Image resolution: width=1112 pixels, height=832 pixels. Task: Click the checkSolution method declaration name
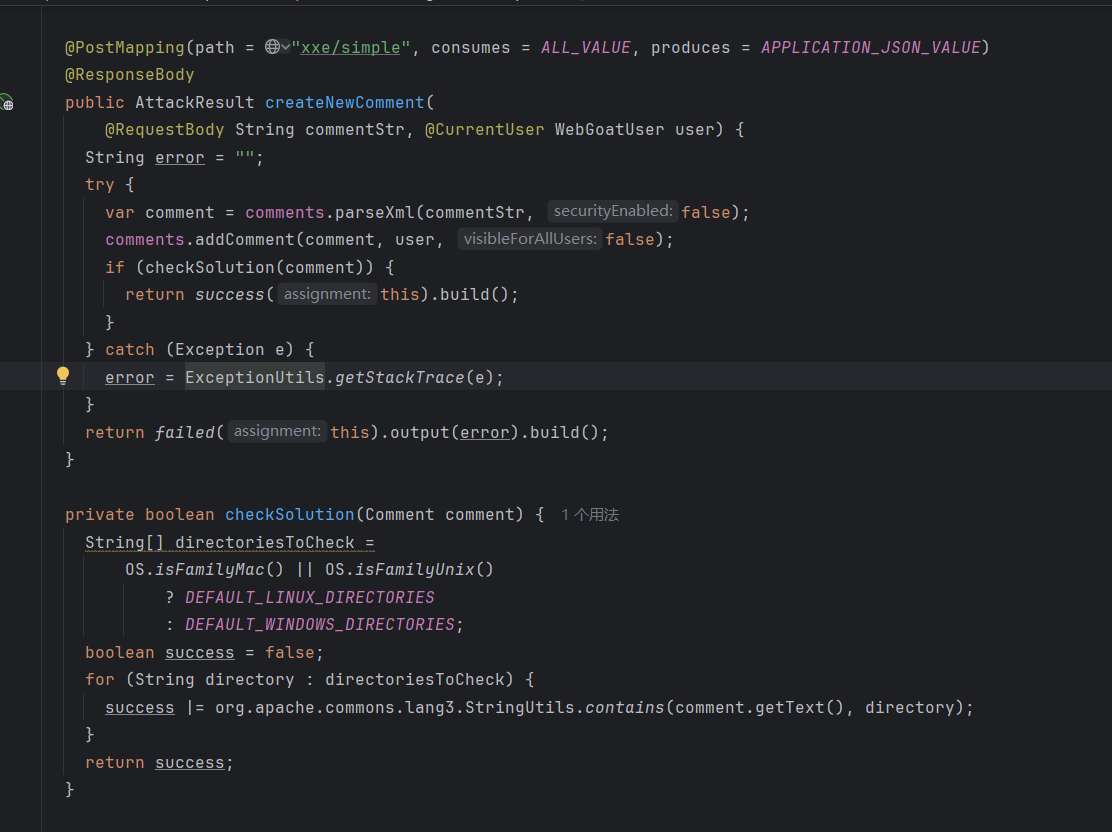(x=289, y=514)
